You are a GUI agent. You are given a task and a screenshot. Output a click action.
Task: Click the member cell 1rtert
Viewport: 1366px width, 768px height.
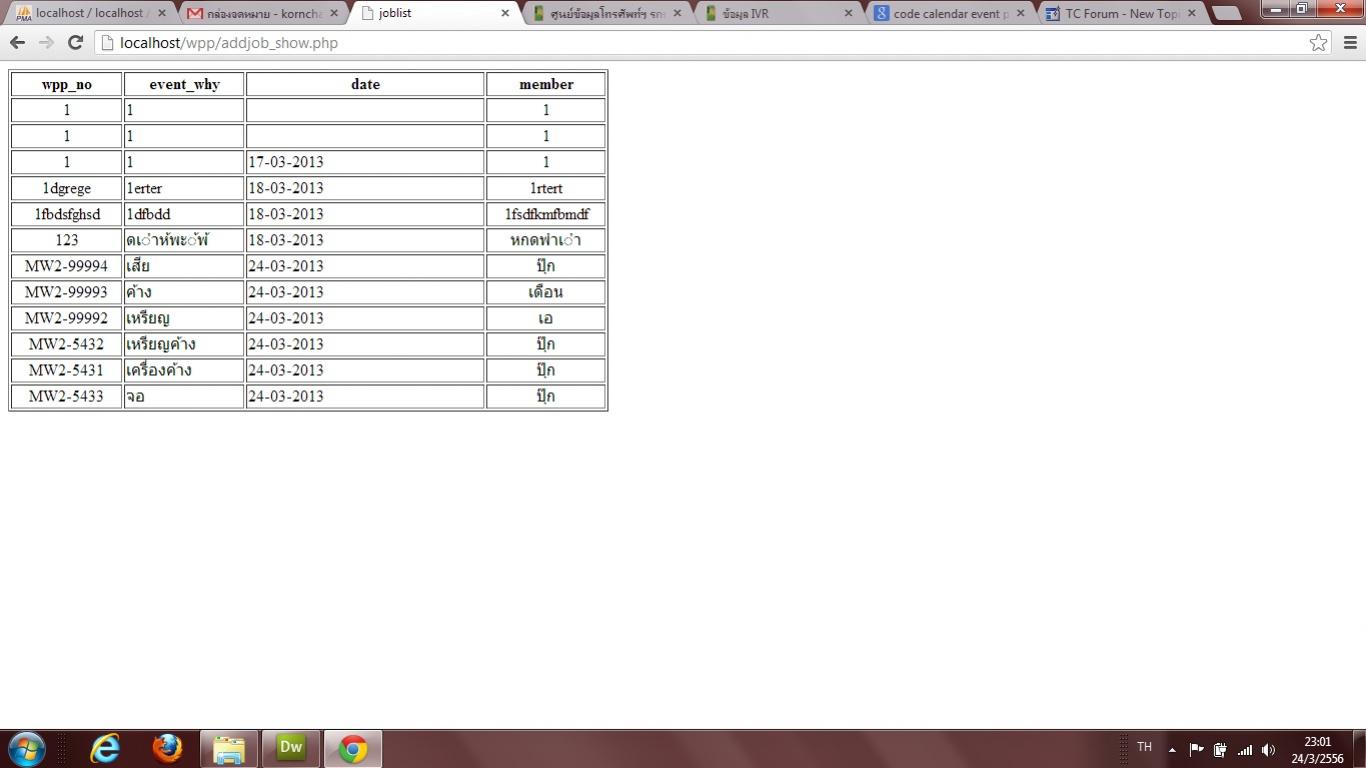tap(546, 188)
